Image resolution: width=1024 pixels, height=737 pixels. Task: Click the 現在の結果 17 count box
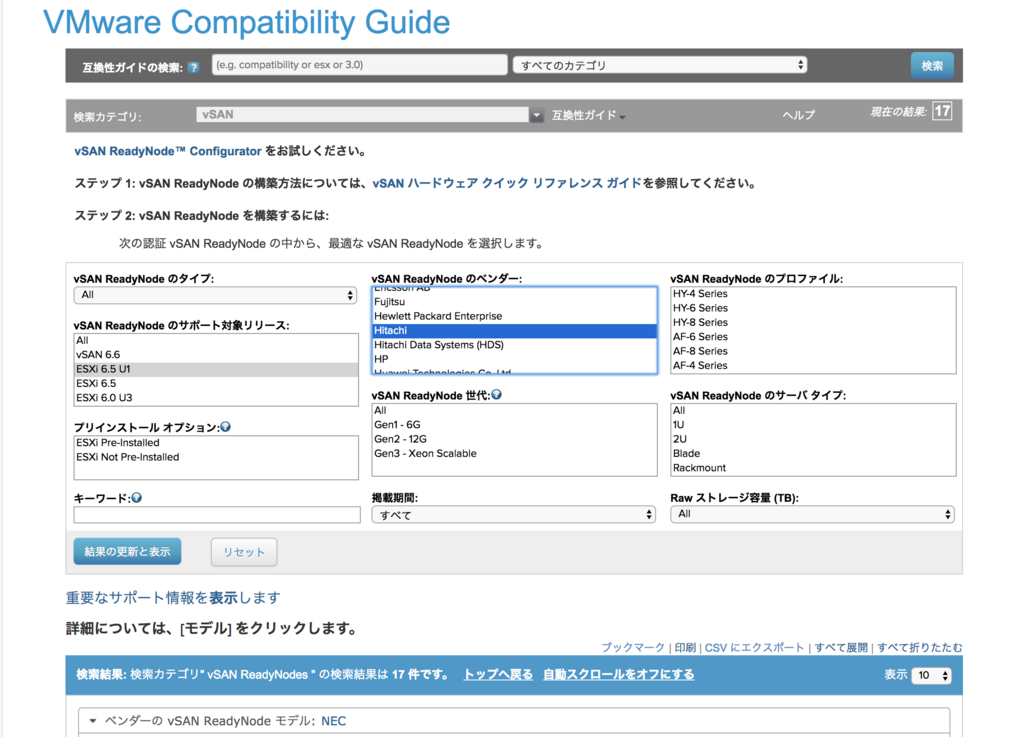pos(942,111)
